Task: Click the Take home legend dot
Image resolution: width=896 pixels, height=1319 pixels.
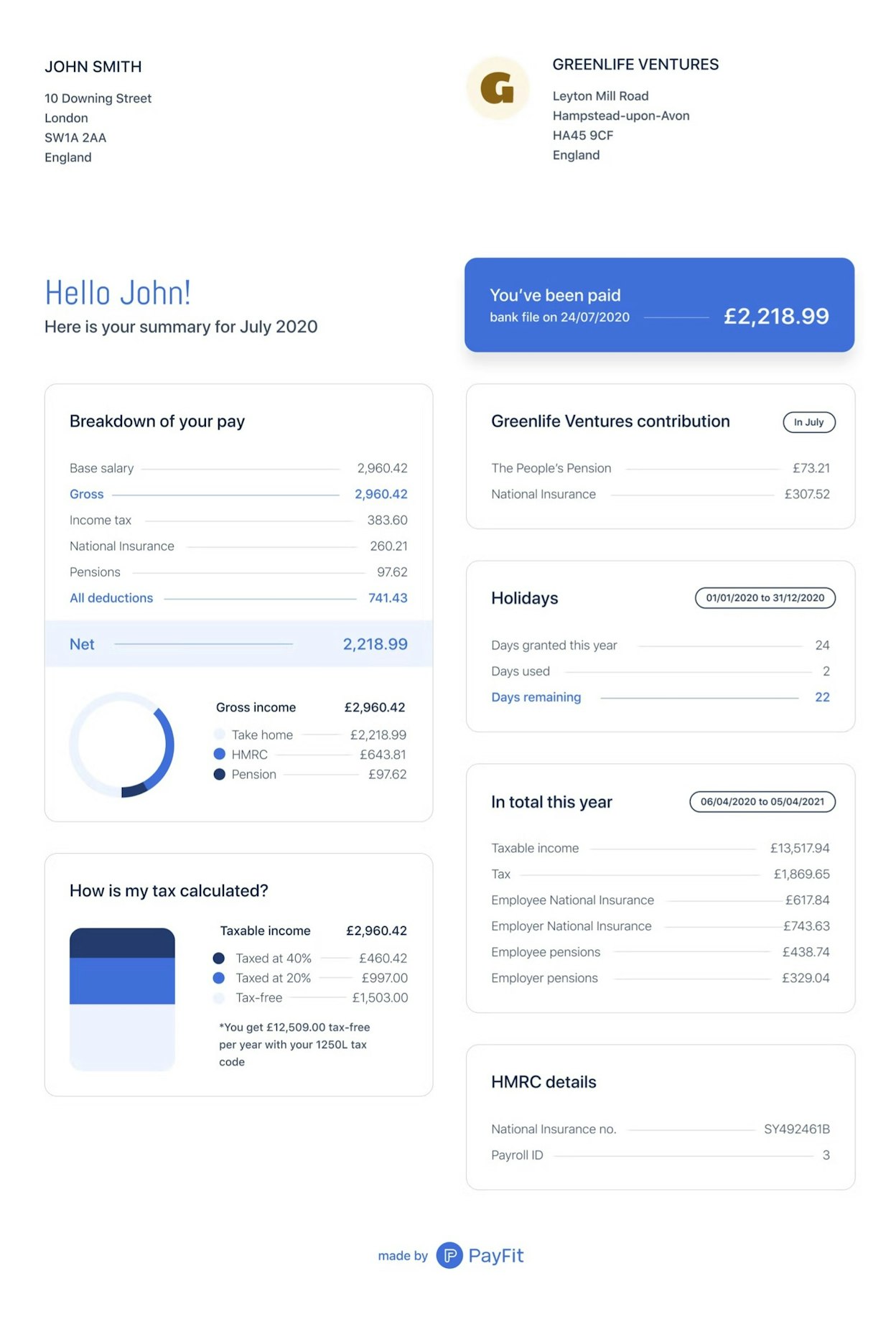Action: tap(220, 735)
